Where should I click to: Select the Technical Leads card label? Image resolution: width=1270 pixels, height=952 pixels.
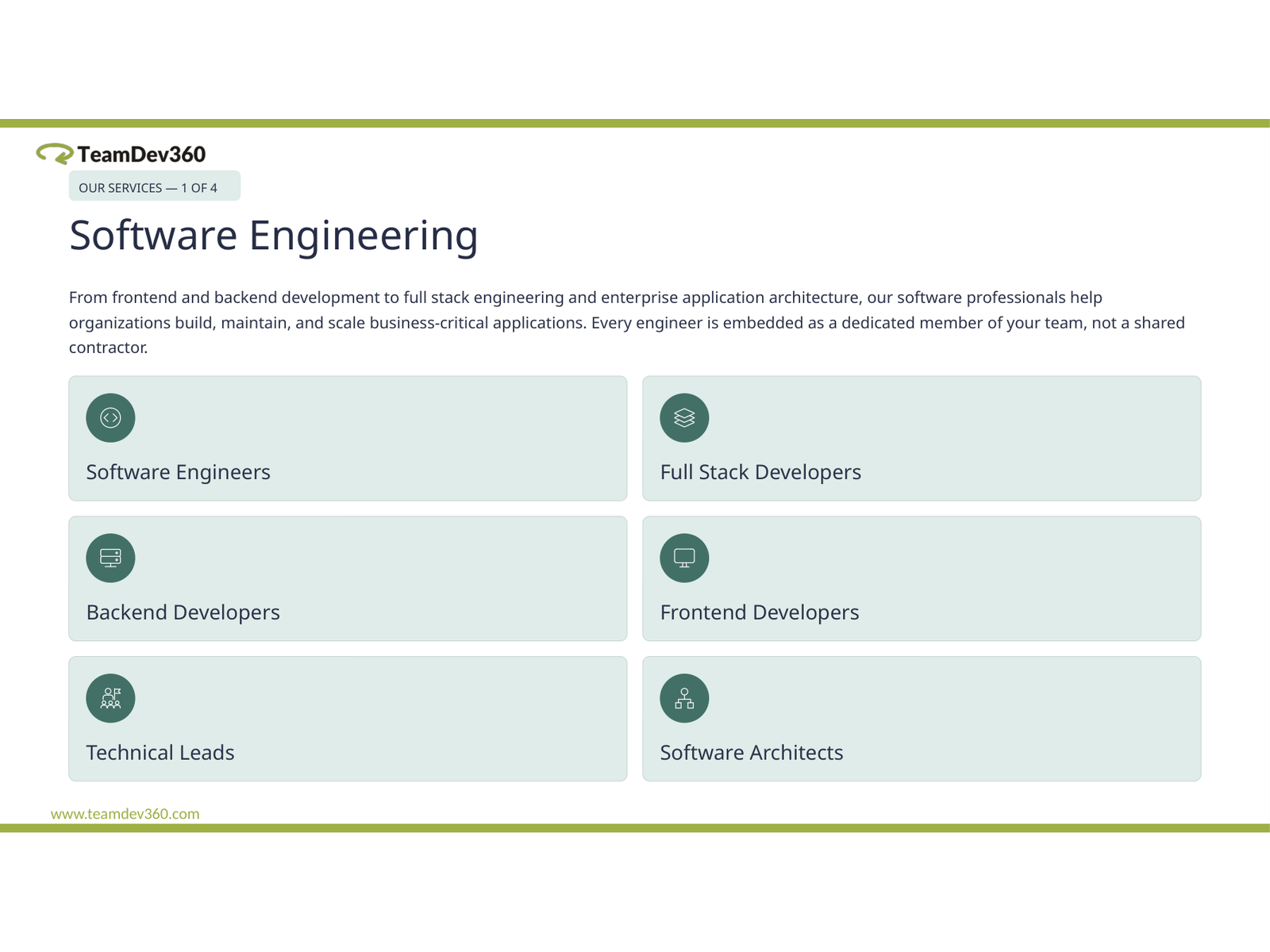[160, 753]
